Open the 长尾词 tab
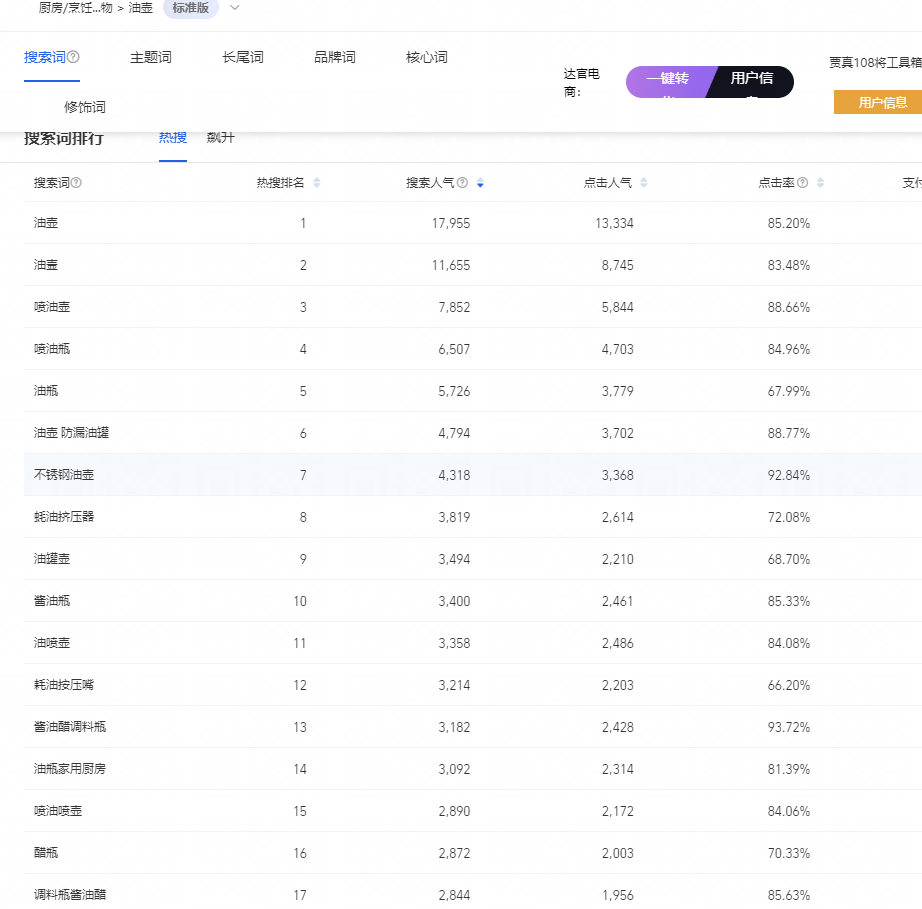 pyautogui.click(x=243, y=57)
